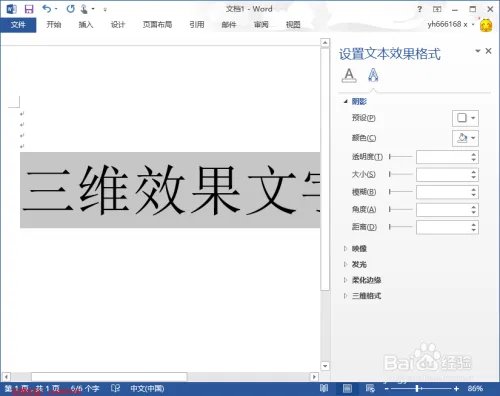Click the zoom out minus button

point(386,389)
